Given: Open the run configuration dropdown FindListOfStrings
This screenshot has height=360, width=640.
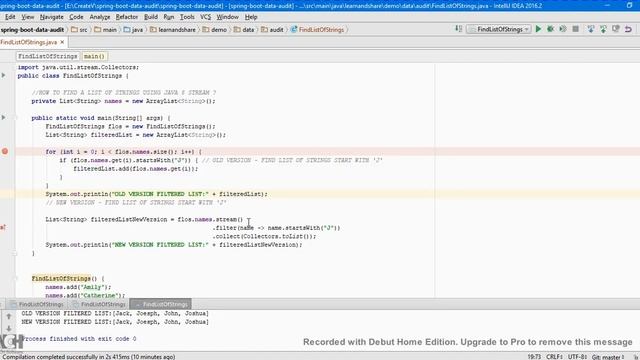Looking at the screenshot, I should (499, 29).
